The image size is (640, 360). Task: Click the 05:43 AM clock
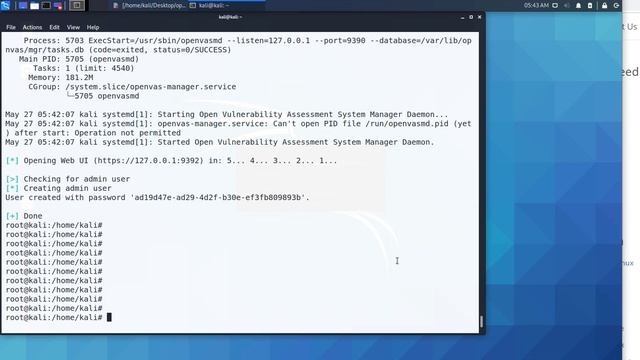click(x=536, y=5)
